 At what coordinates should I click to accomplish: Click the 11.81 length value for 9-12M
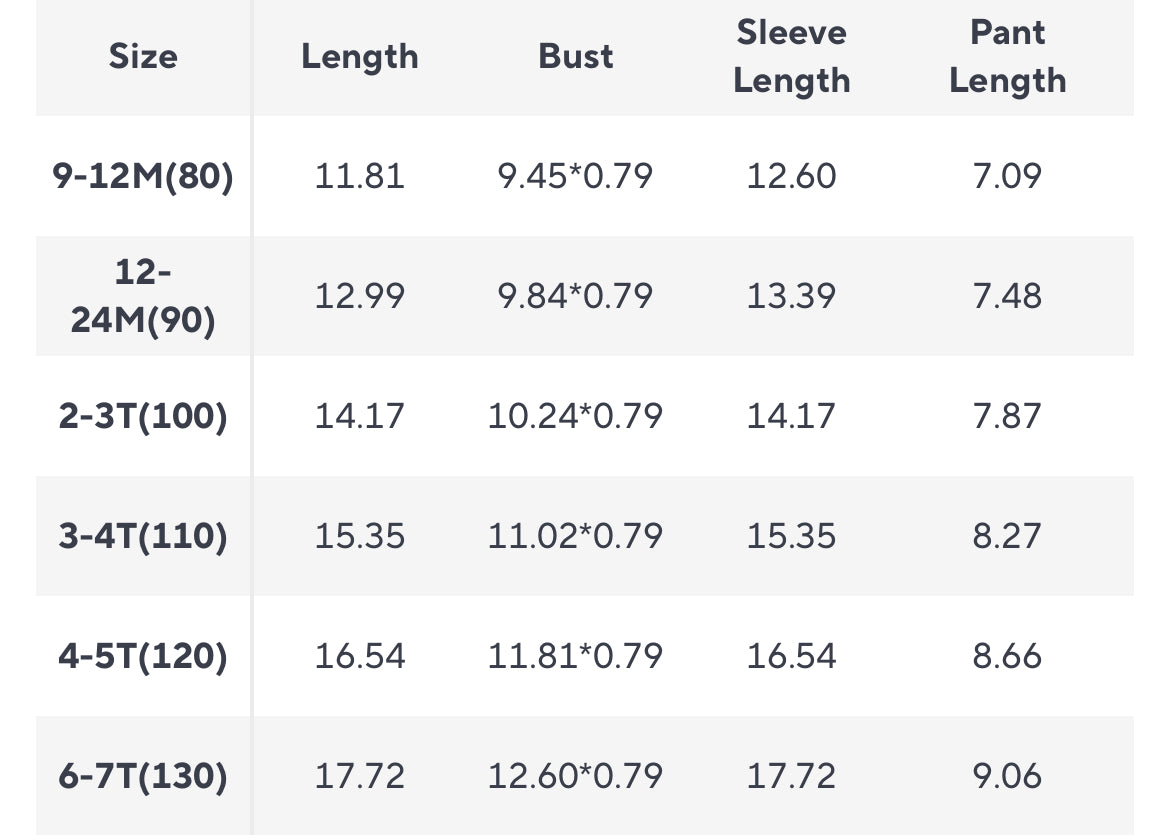(x=360, y=176)
